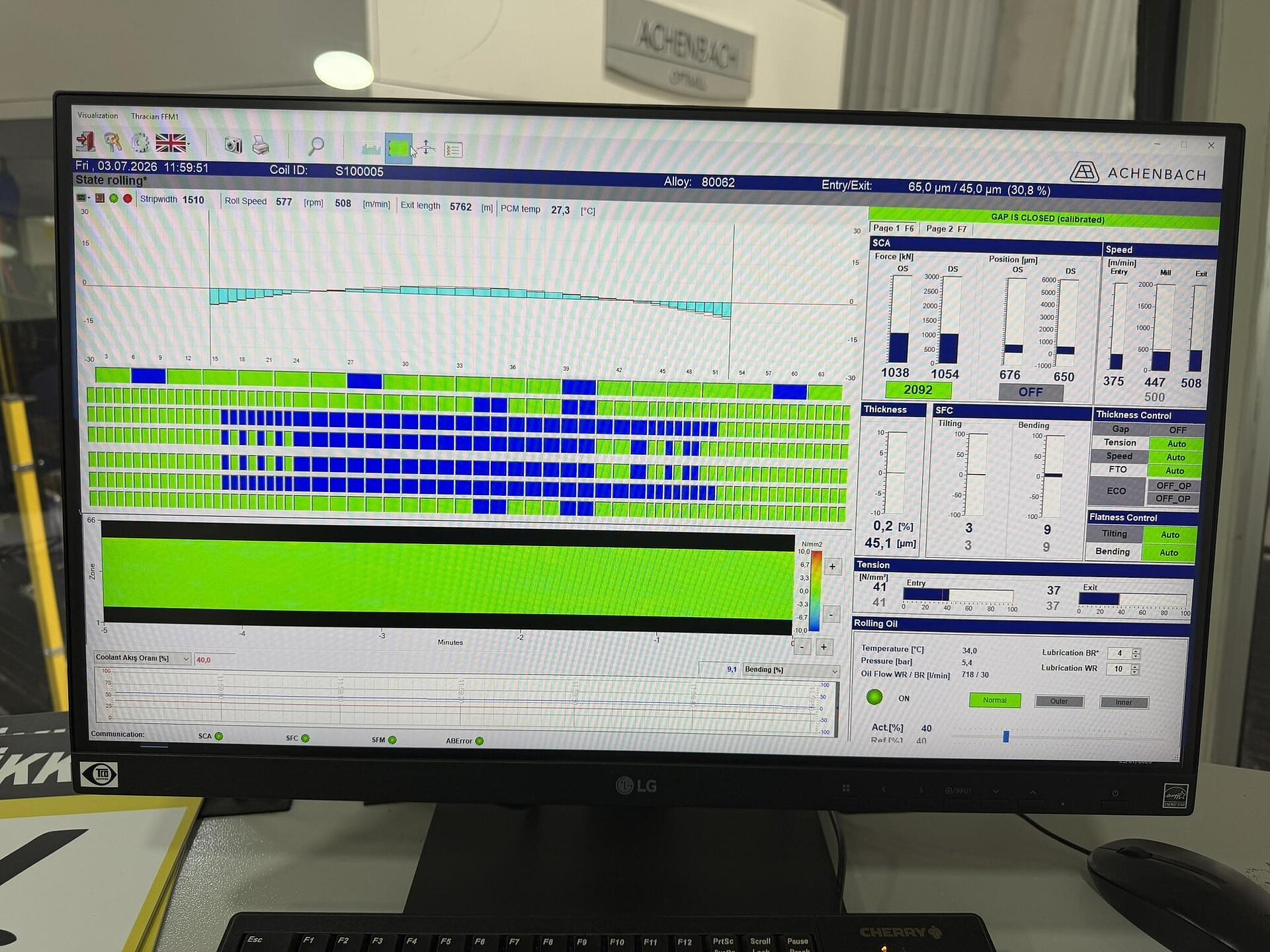
Task: Toggle the Speed thickness control Auto button
Action: pos(1175,457)
